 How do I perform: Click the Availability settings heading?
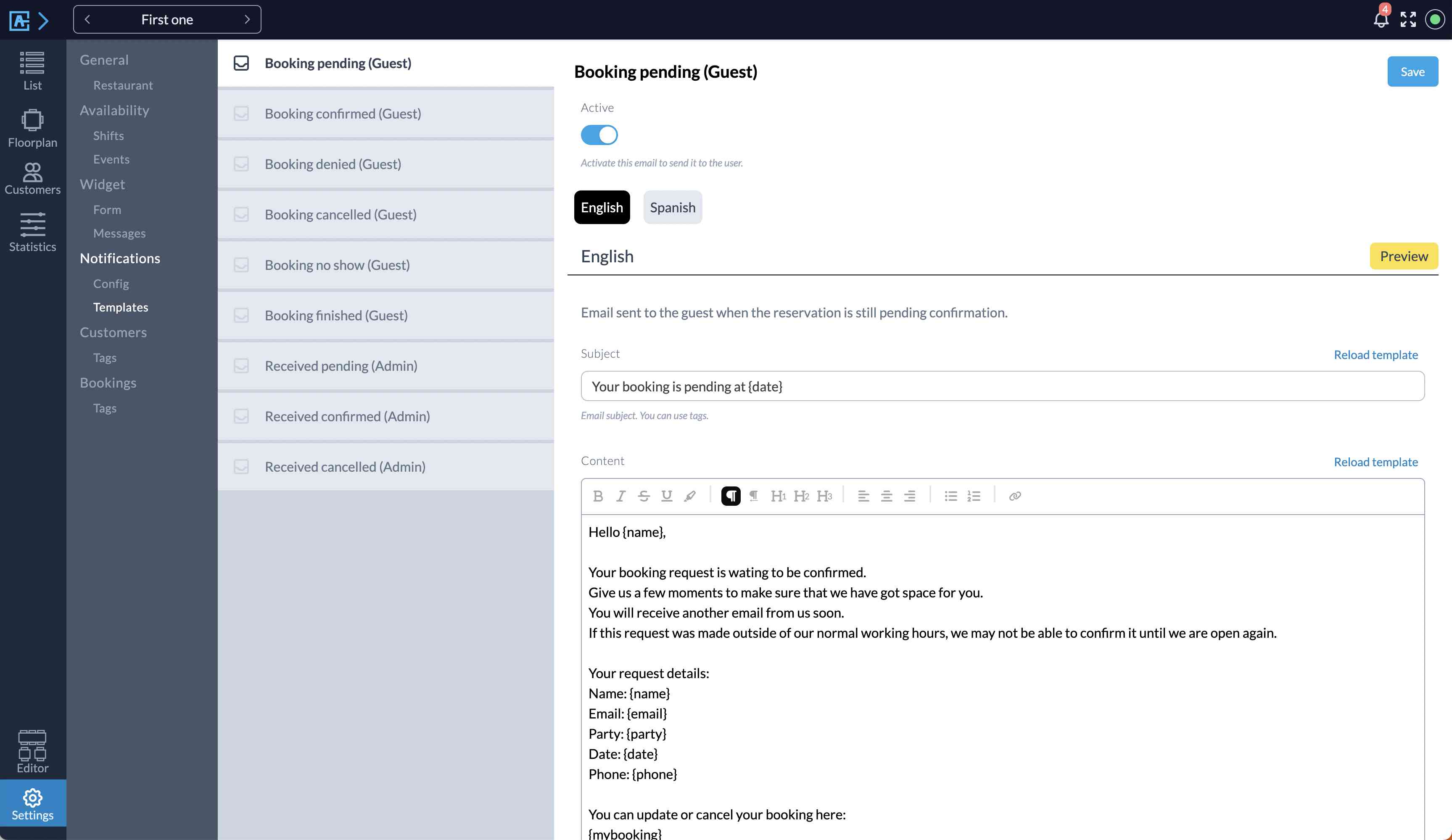click(x=114, y=110)
